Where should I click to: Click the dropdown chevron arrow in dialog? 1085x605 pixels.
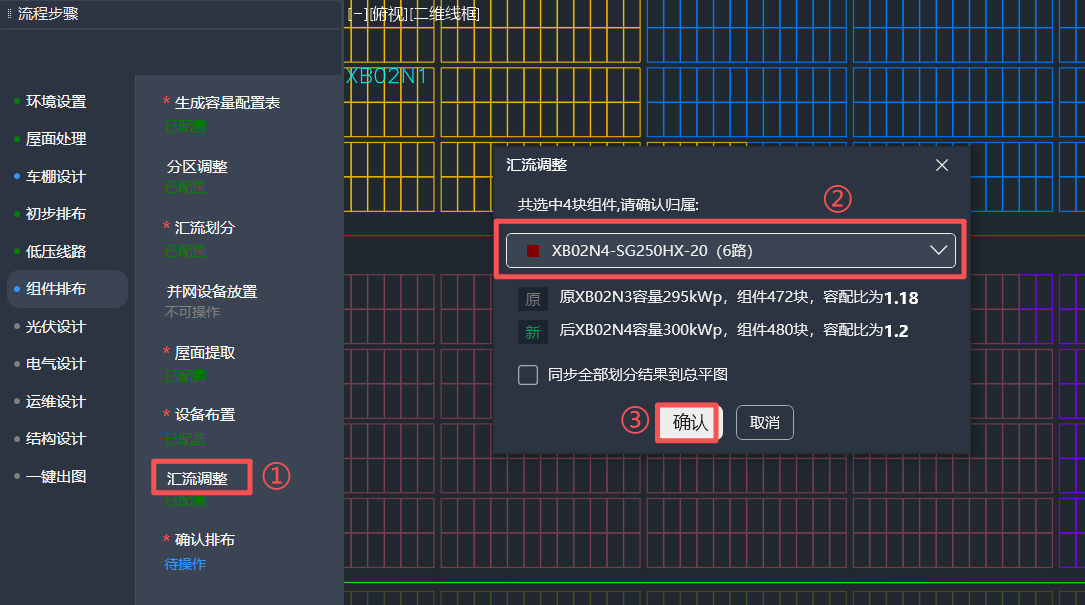point(938,250)
